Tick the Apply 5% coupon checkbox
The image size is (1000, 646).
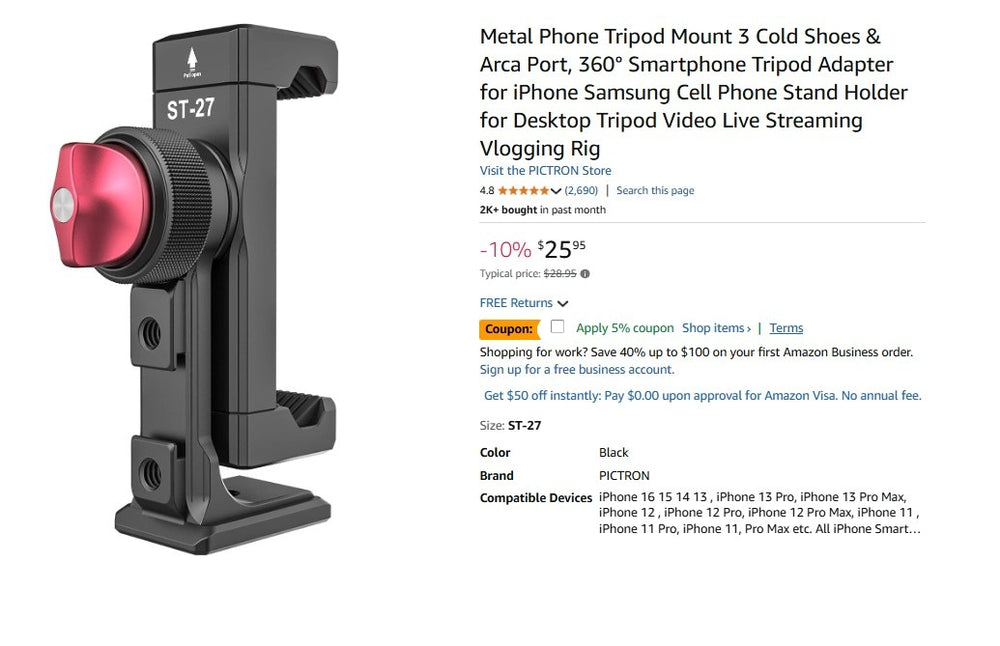pyautogui.click(x=557, y=327)
